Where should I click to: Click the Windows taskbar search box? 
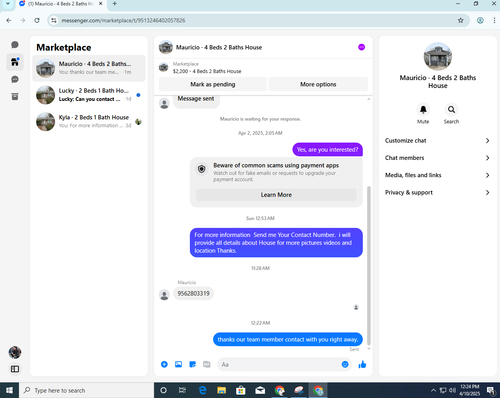coord(87,390)
